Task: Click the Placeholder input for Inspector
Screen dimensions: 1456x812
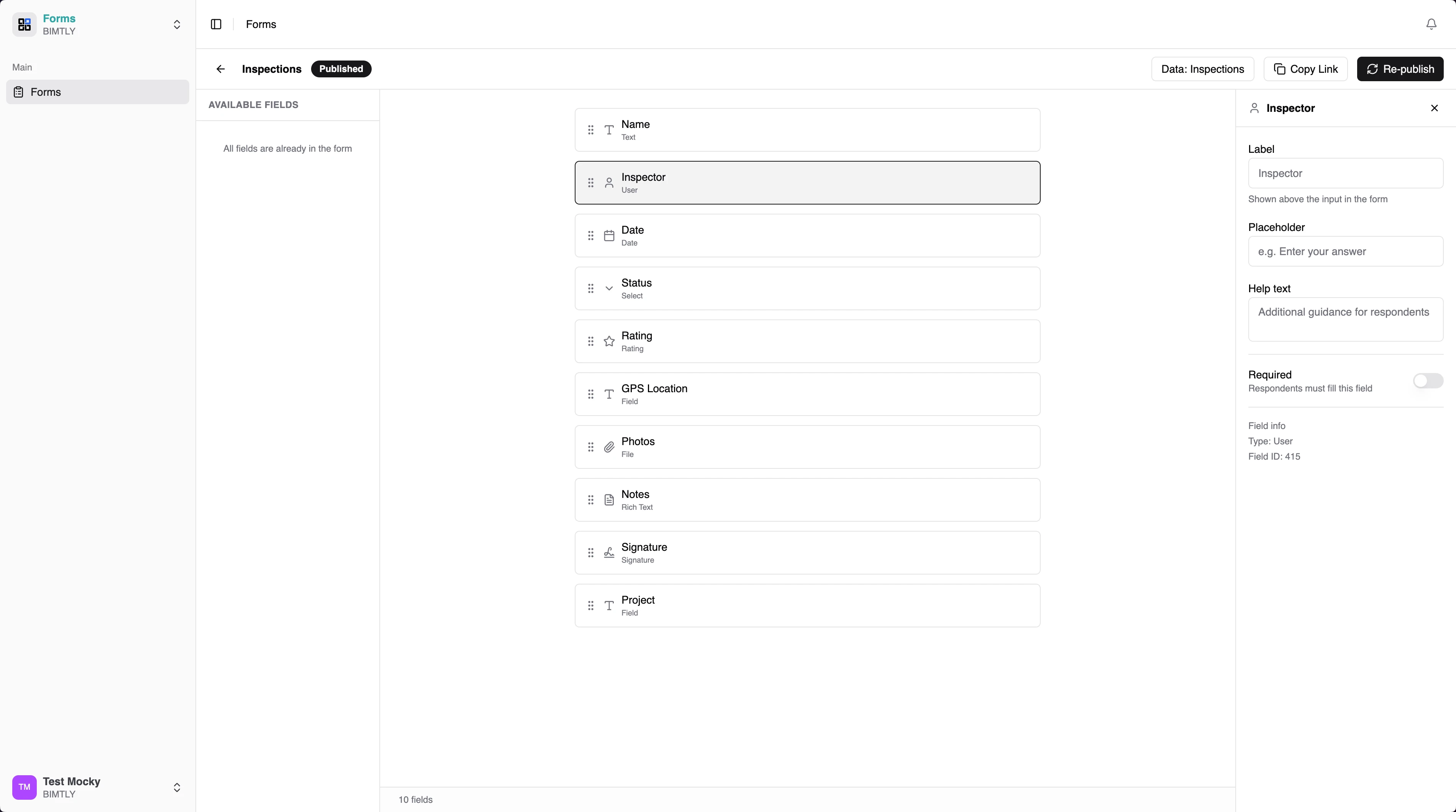Action: tap(1346, 252)
